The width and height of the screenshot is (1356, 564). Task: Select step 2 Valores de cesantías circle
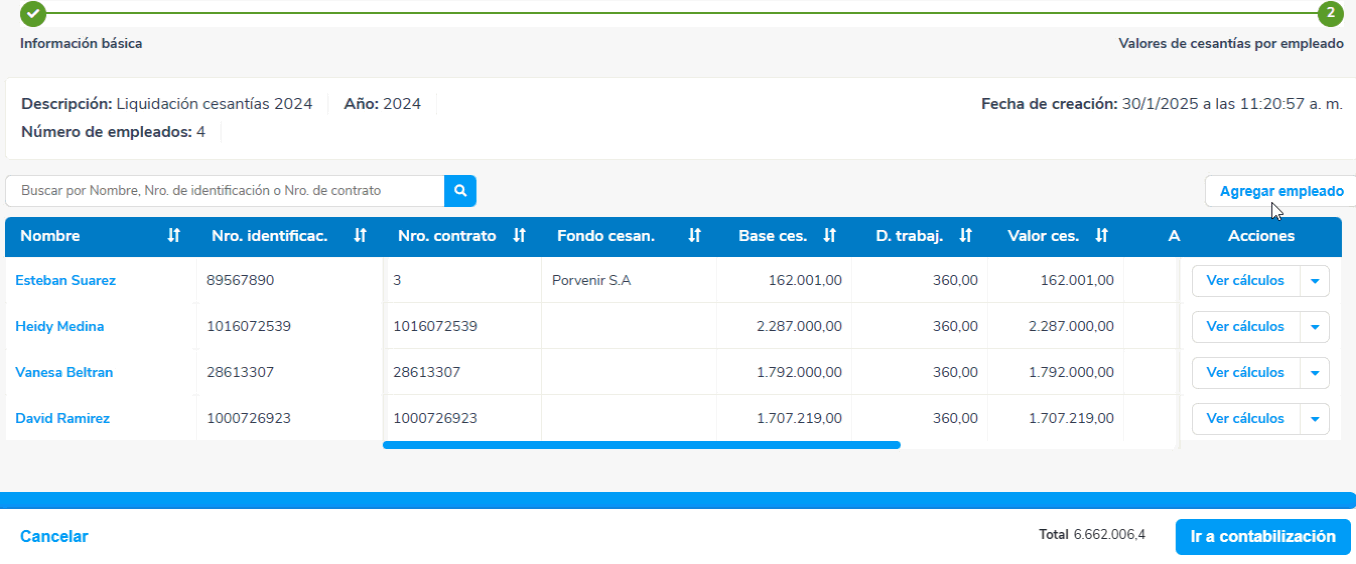coord(1330,14)
